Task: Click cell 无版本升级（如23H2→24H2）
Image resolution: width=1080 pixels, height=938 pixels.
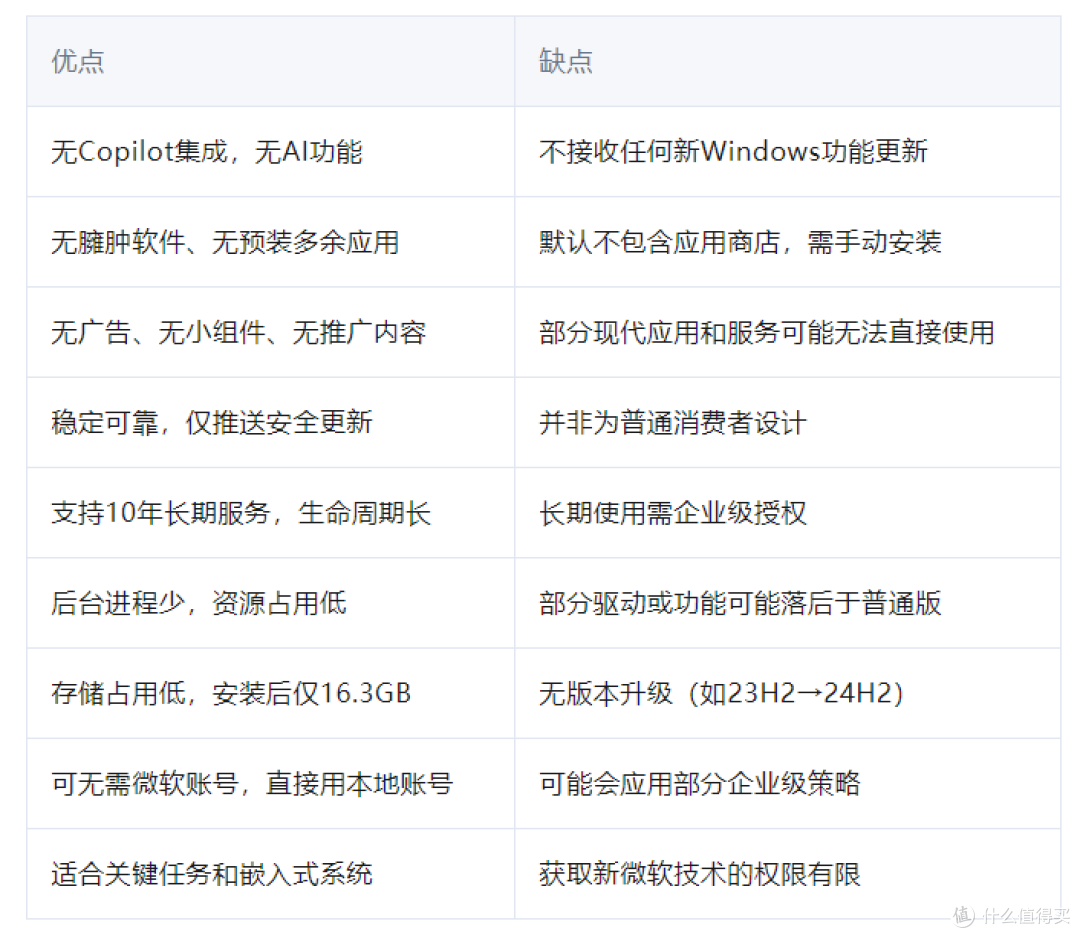Action: [x=787, y=693]
